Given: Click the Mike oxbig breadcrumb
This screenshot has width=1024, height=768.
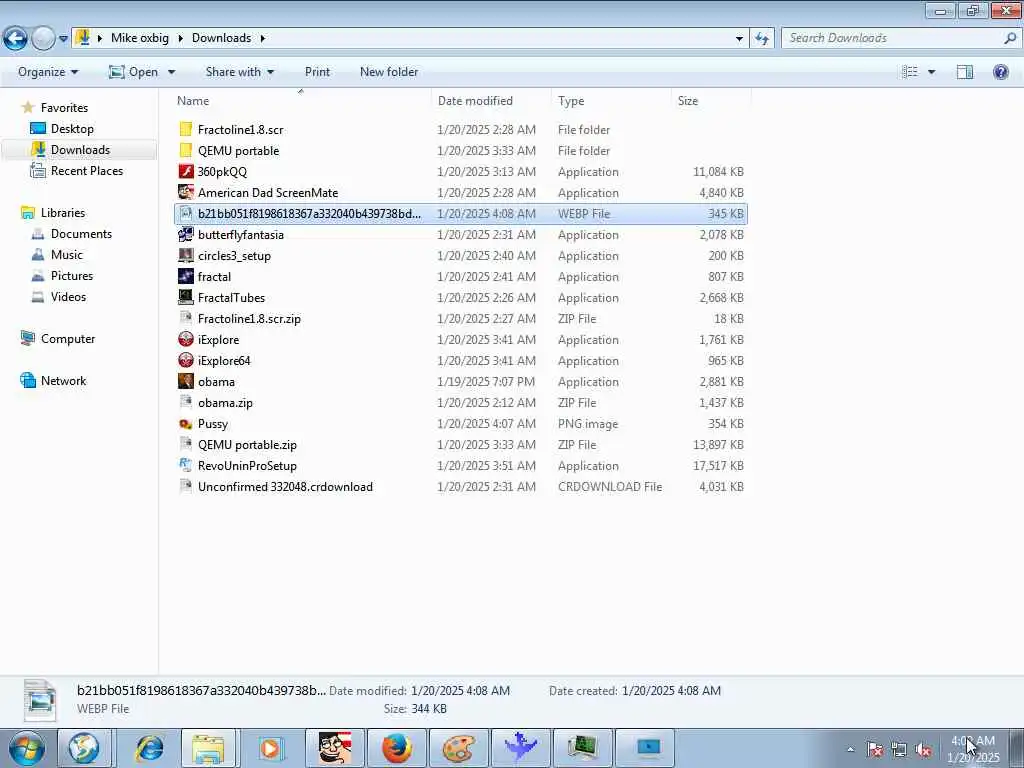Looking at the screenshot, I should [140, 38].
